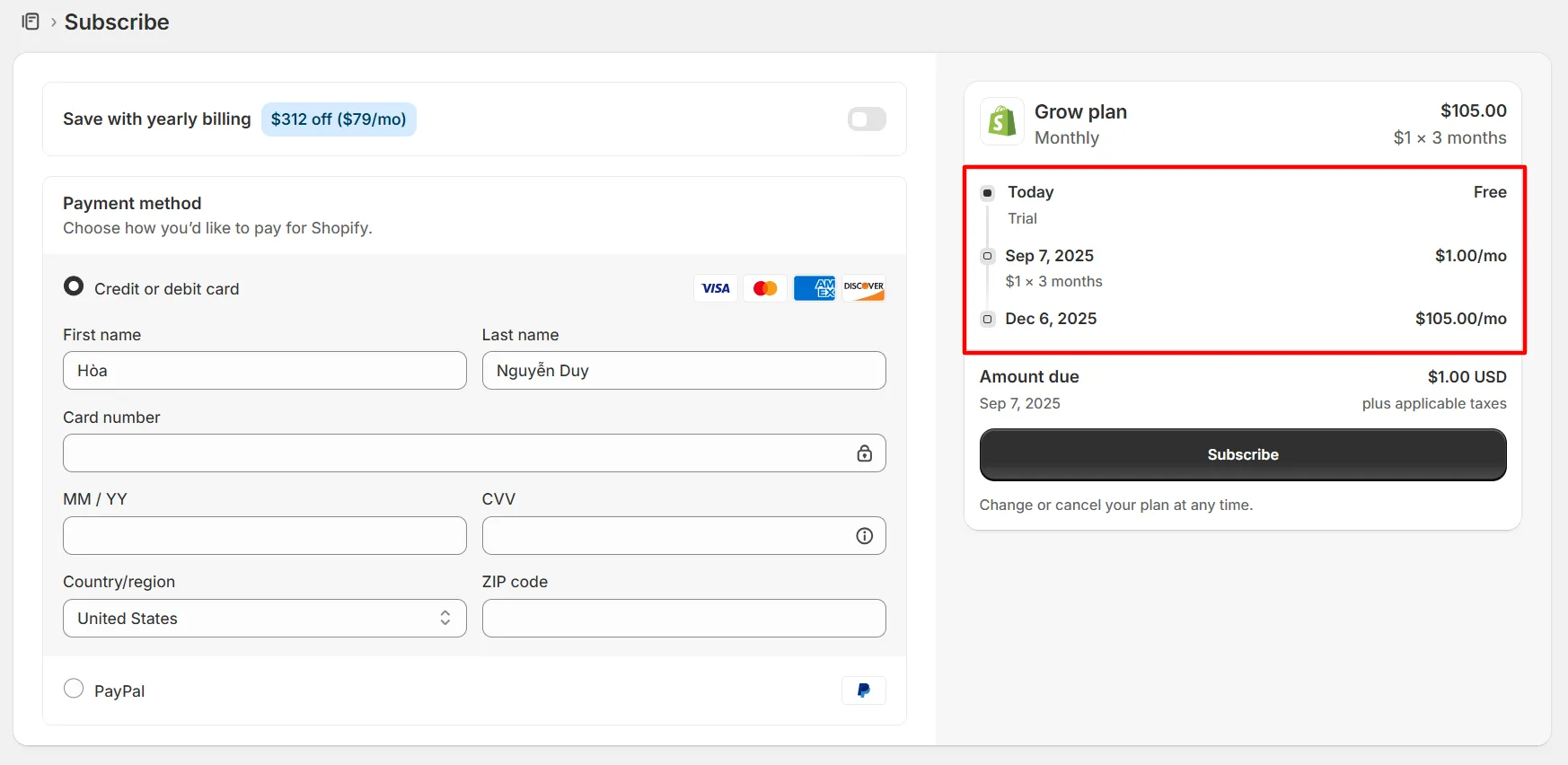Click the Payment method heading
Screen dimensions: 1568x765
point(132,204)
